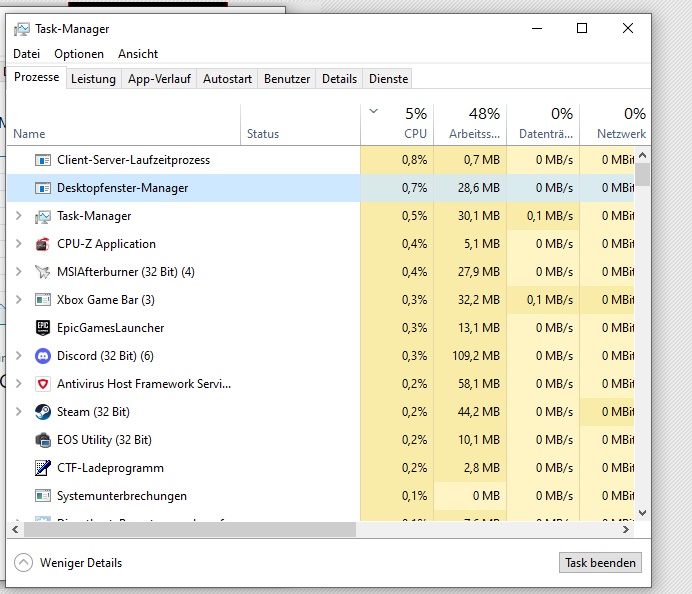The height and width of the screenshot is (594, 692).
Task: Click the vertical scrollbar down arrow
Action: click(x=643, y=513)
